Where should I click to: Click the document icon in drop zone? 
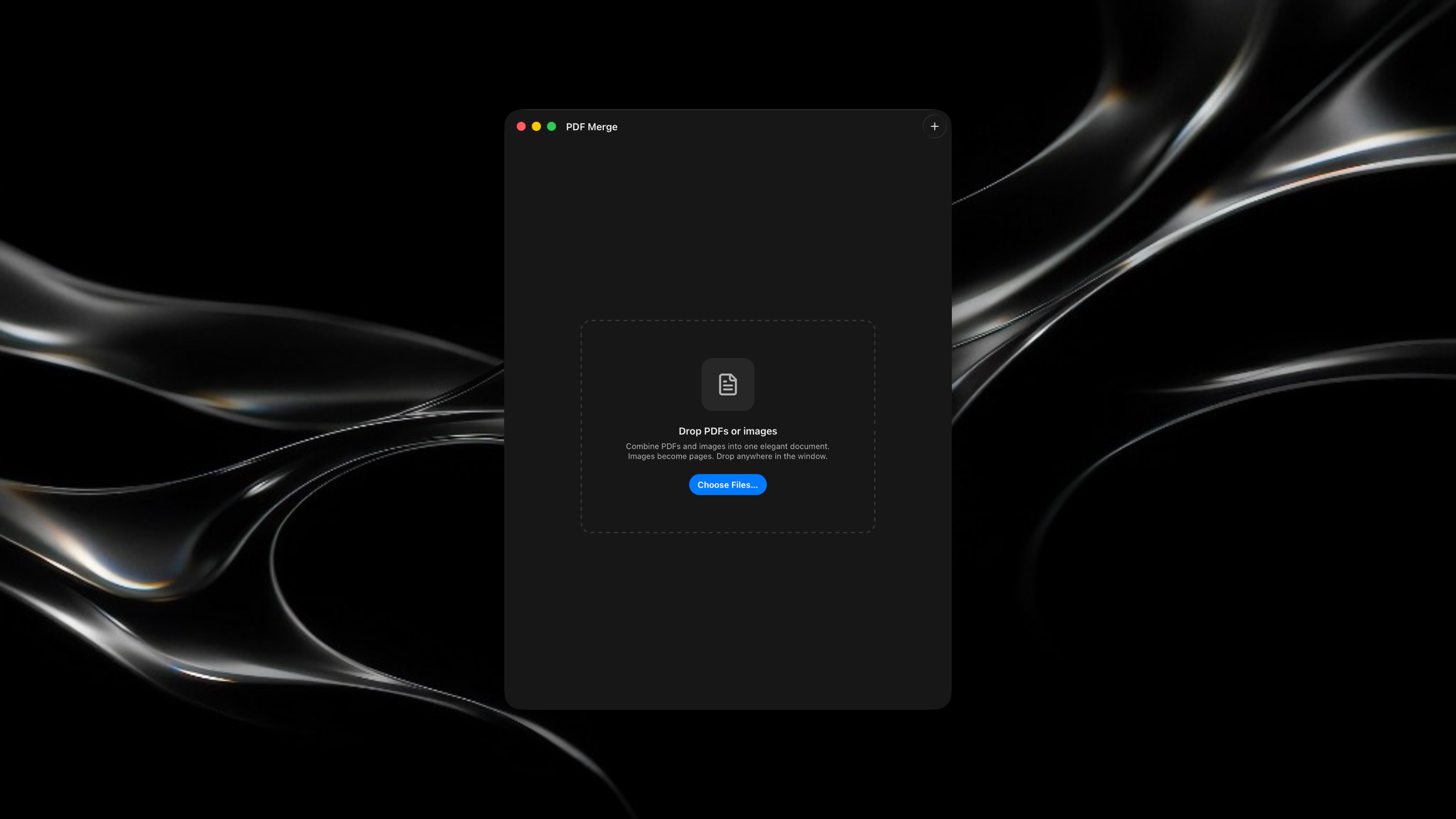728,384
